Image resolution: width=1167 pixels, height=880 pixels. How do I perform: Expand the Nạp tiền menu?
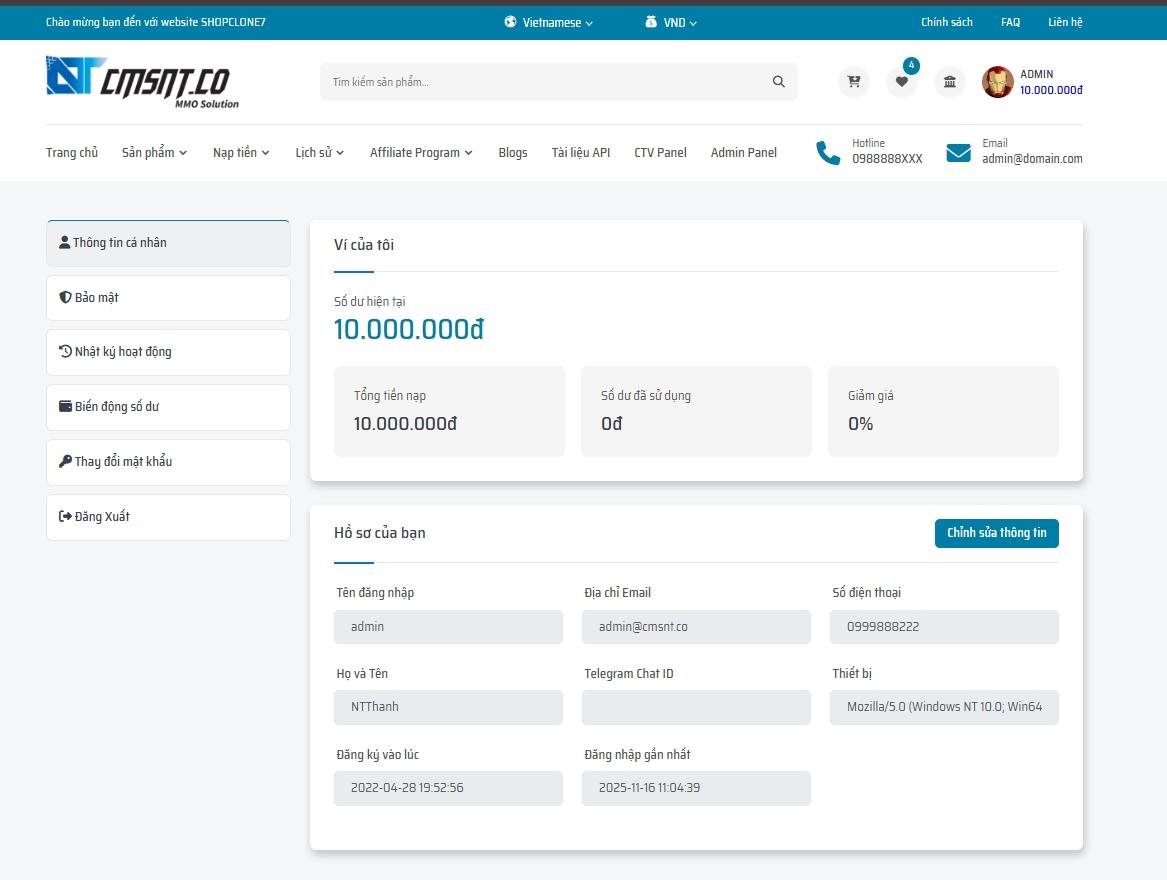(x=241, y=153)
